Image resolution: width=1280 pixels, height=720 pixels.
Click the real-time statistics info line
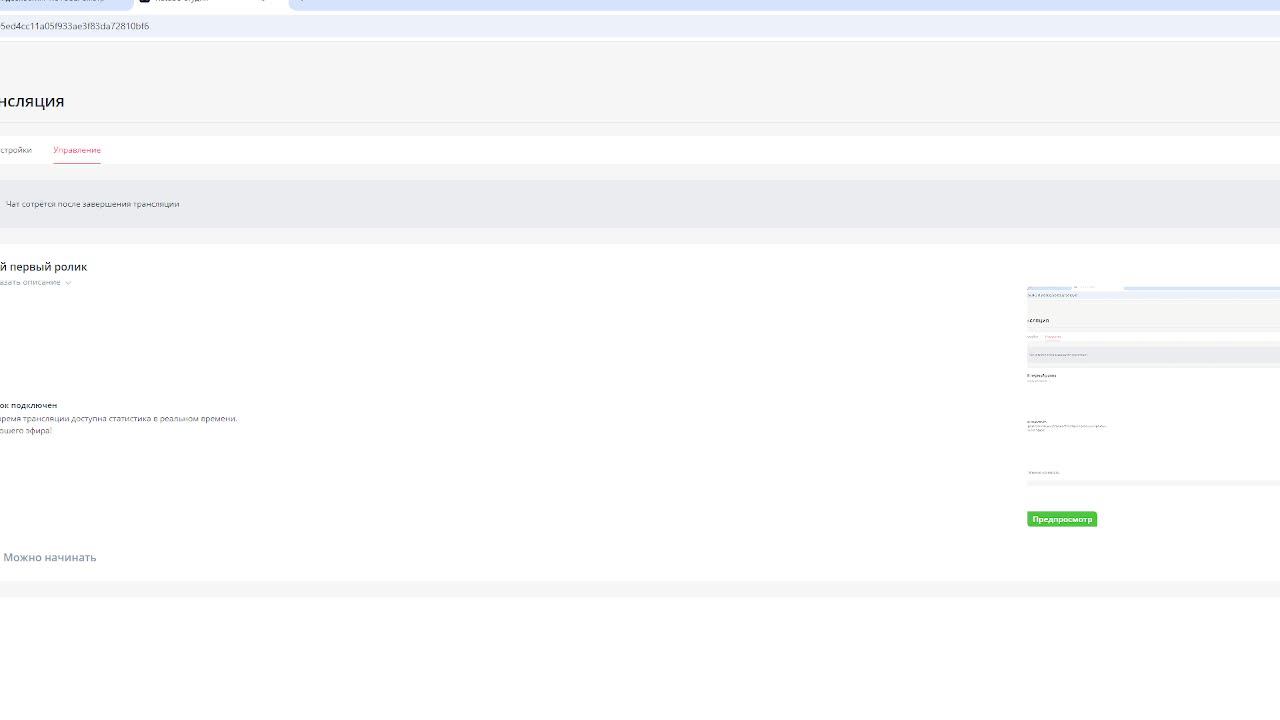(119, 419)
